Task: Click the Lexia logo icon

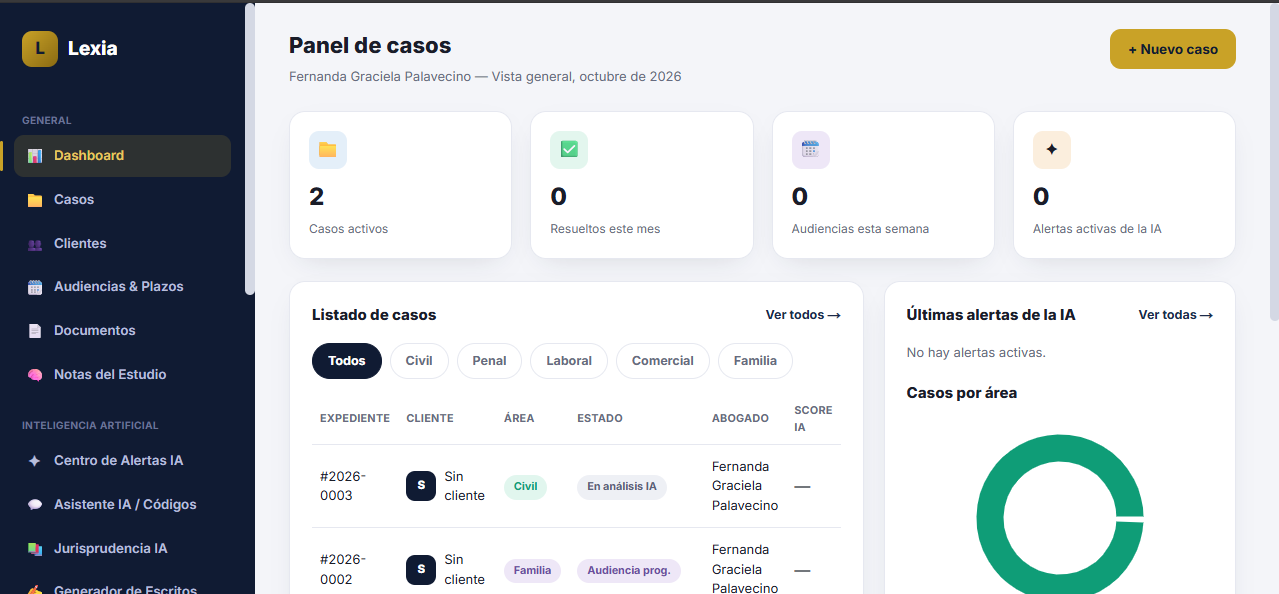Action: click(40, 48)
